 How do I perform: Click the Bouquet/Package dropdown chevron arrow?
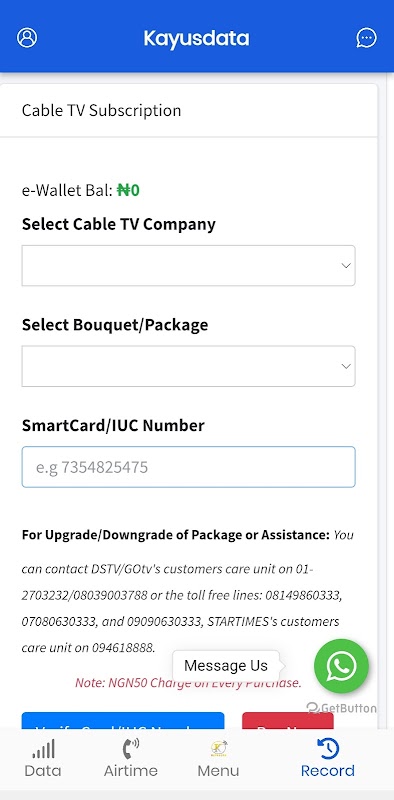point(346,366)
